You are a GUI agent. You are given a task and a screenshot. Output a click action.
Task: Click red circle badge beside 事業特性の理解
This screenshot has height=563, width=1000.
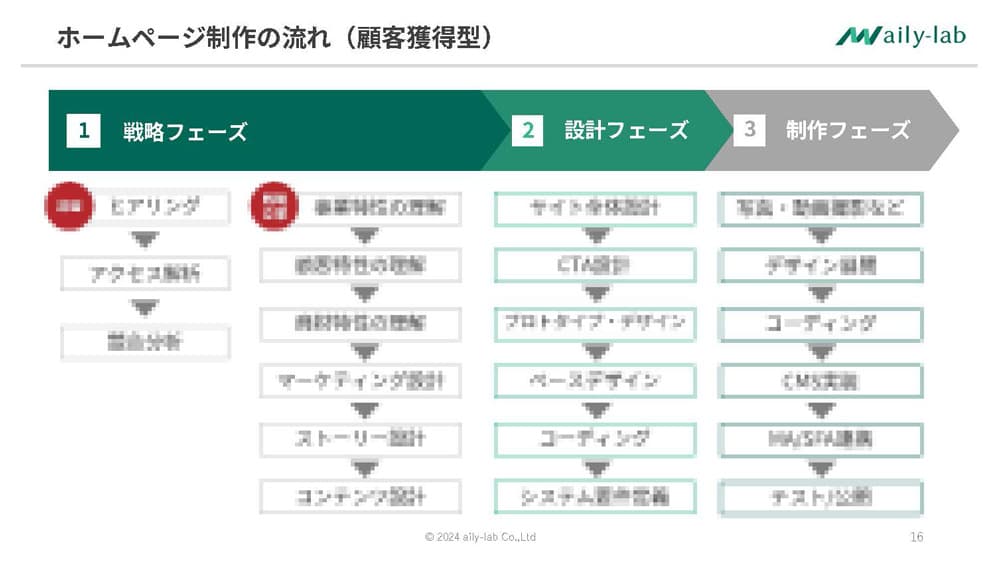coord(274,206)
